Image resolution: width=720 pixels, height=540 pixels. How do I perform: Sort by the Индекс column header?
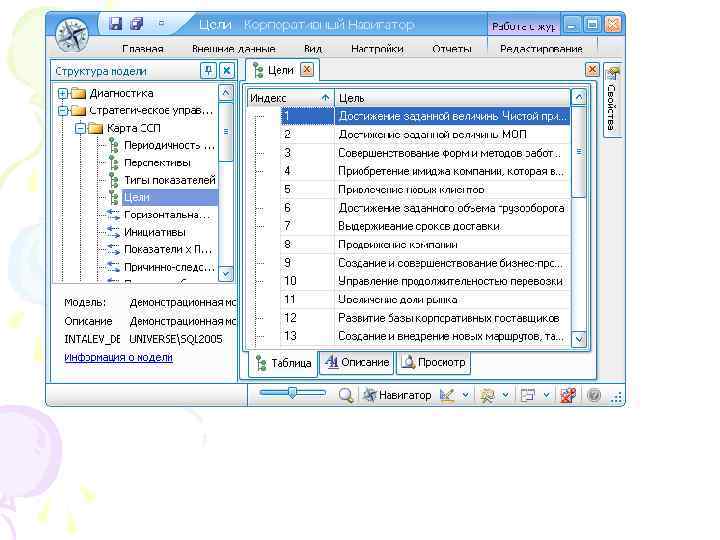coord(291,98)
